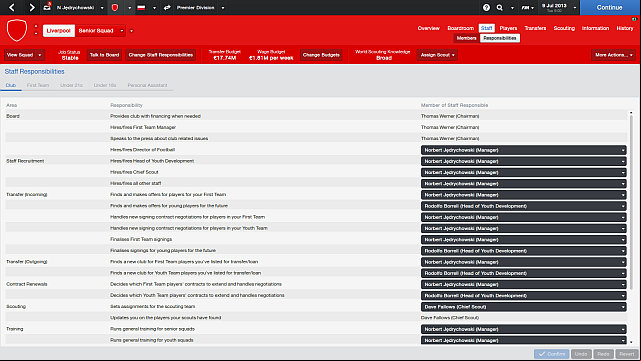Open the Information tab

click(x=595, y=28)
